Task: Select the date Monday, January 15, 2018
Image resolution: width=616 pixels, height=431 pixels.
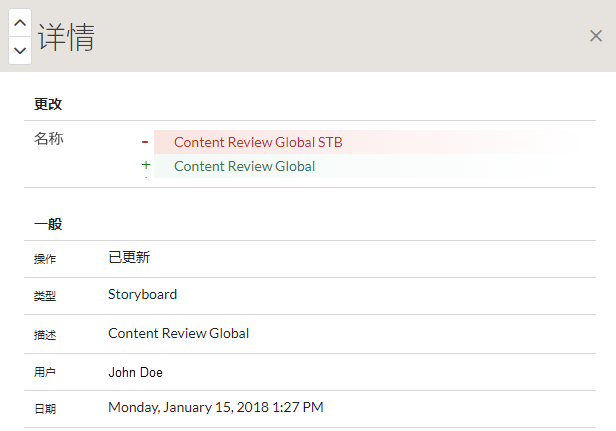Action: pyautogui.click(x=215, y=407)
